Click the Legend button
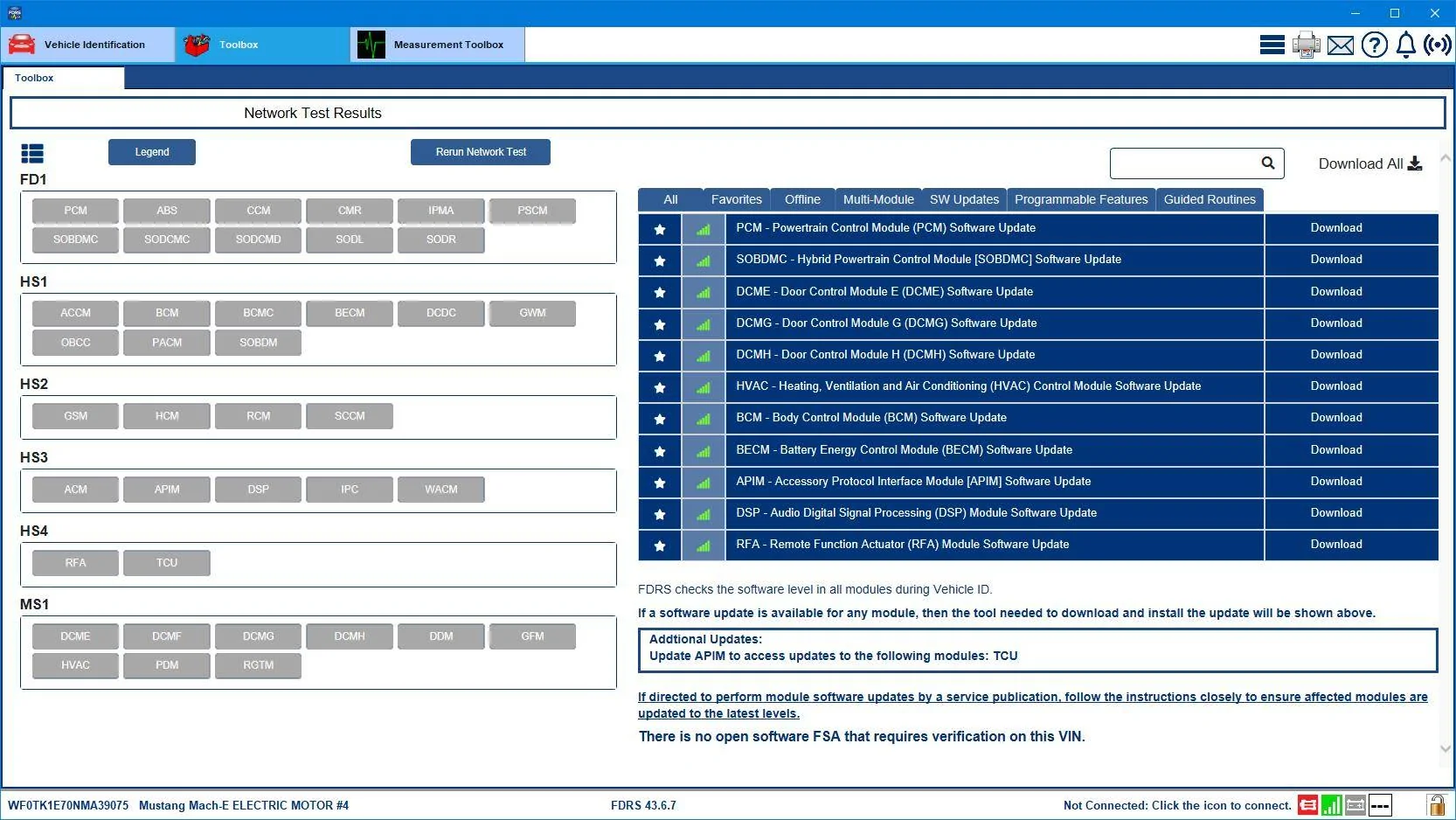The width and height of the screenshot is (1456, 820). coord(152,152)
